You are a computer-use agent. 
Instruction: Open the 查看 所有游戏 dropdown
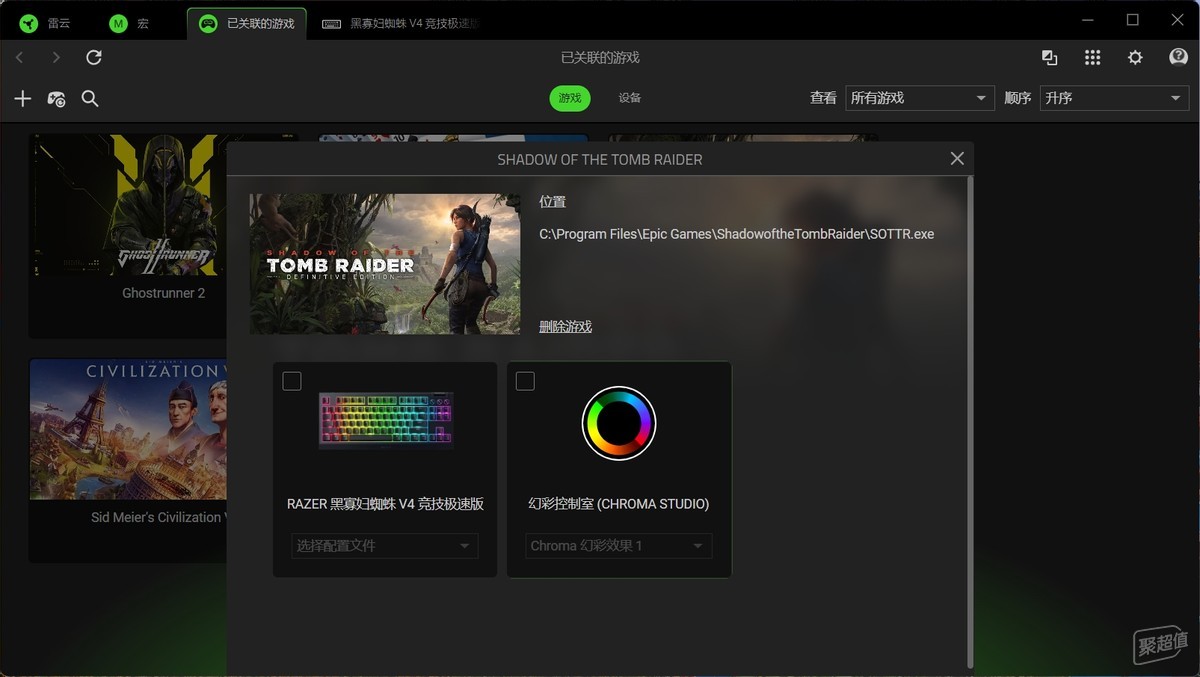(x=919, y=98)
